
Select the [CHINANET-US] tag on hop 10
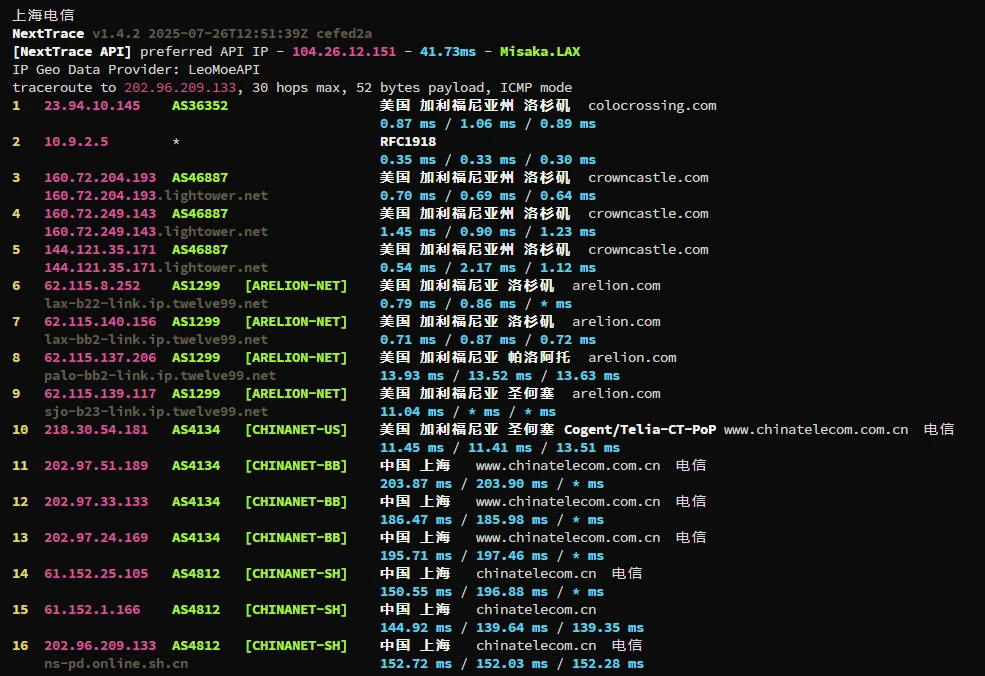(296, 429)
